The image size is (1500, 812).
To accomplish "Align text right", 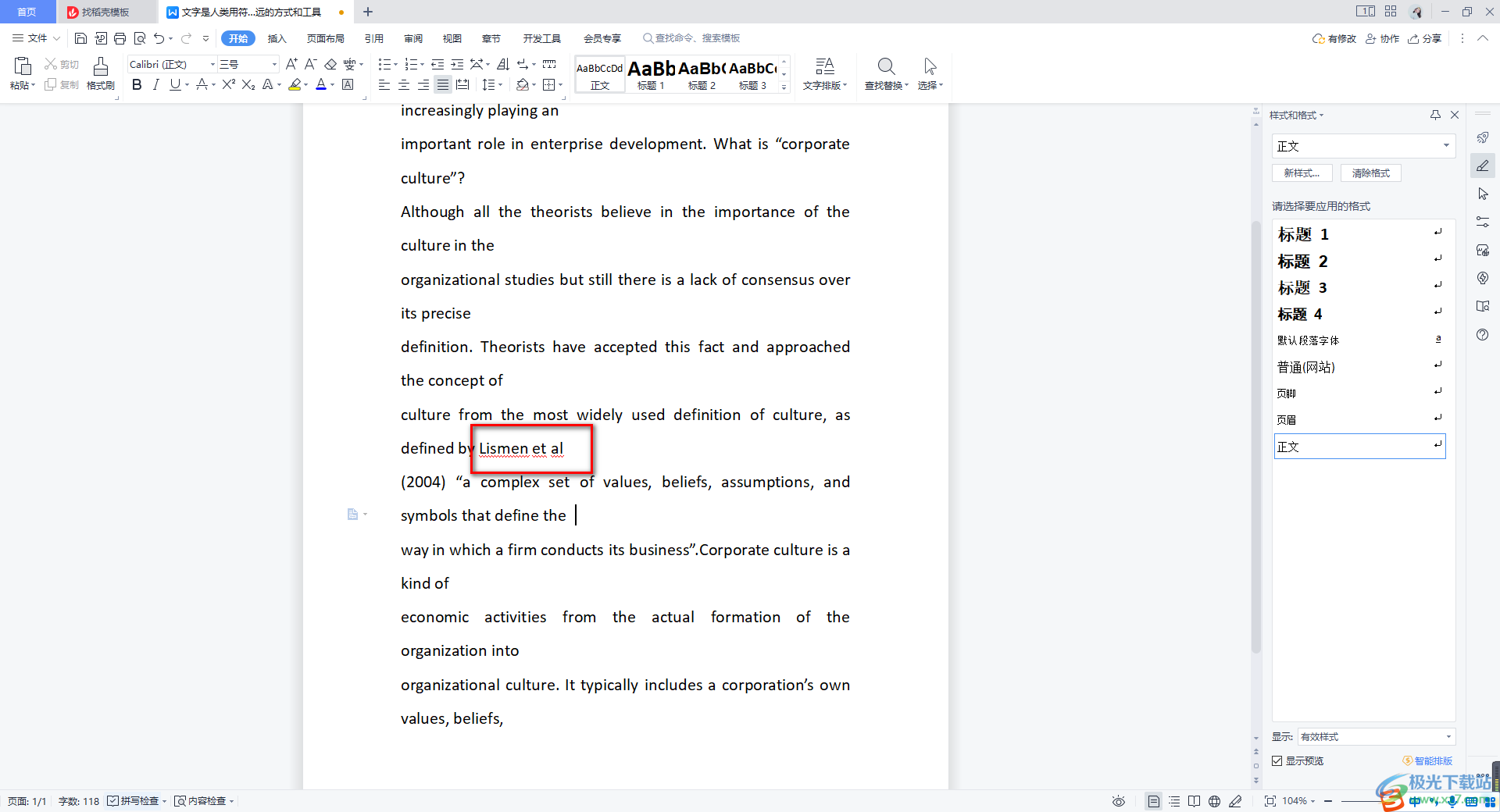I will click(423, 84).
